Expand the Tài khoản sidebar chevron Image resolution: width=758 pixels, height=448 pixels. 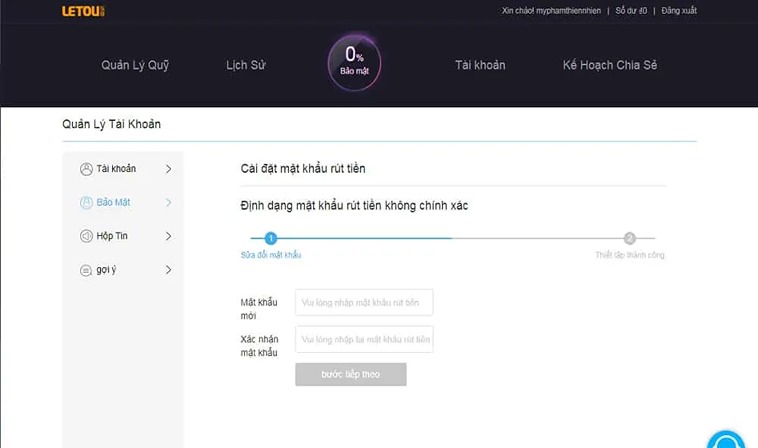click(168, 169)
